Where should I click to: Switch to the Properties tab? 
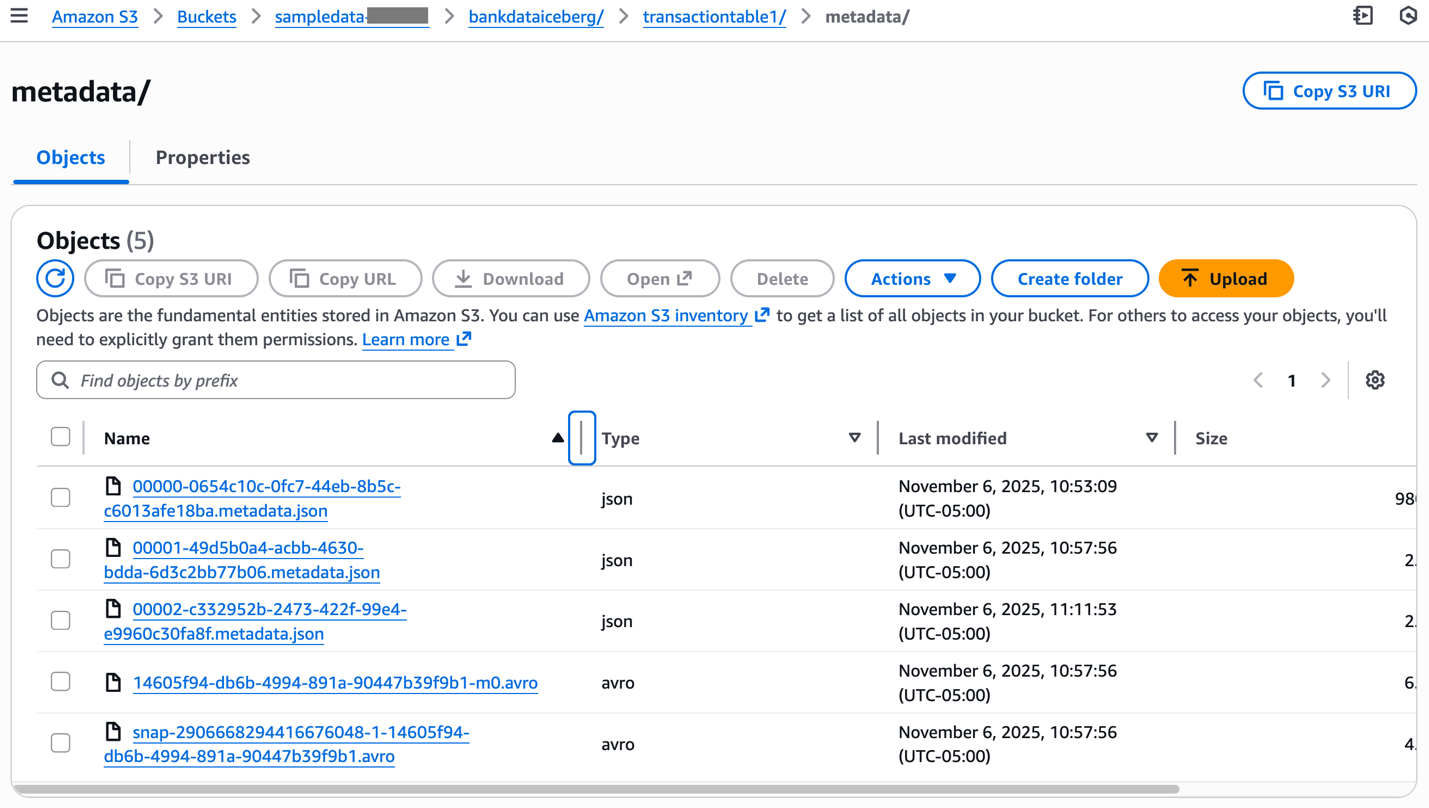[202, 157]
